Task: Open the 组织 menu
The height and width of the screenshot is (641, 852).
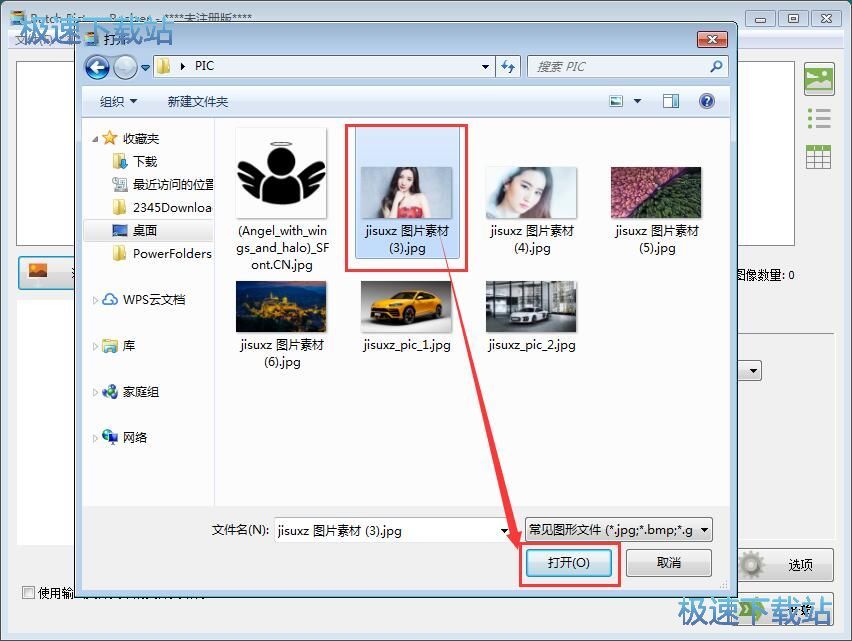Action: 118,102
